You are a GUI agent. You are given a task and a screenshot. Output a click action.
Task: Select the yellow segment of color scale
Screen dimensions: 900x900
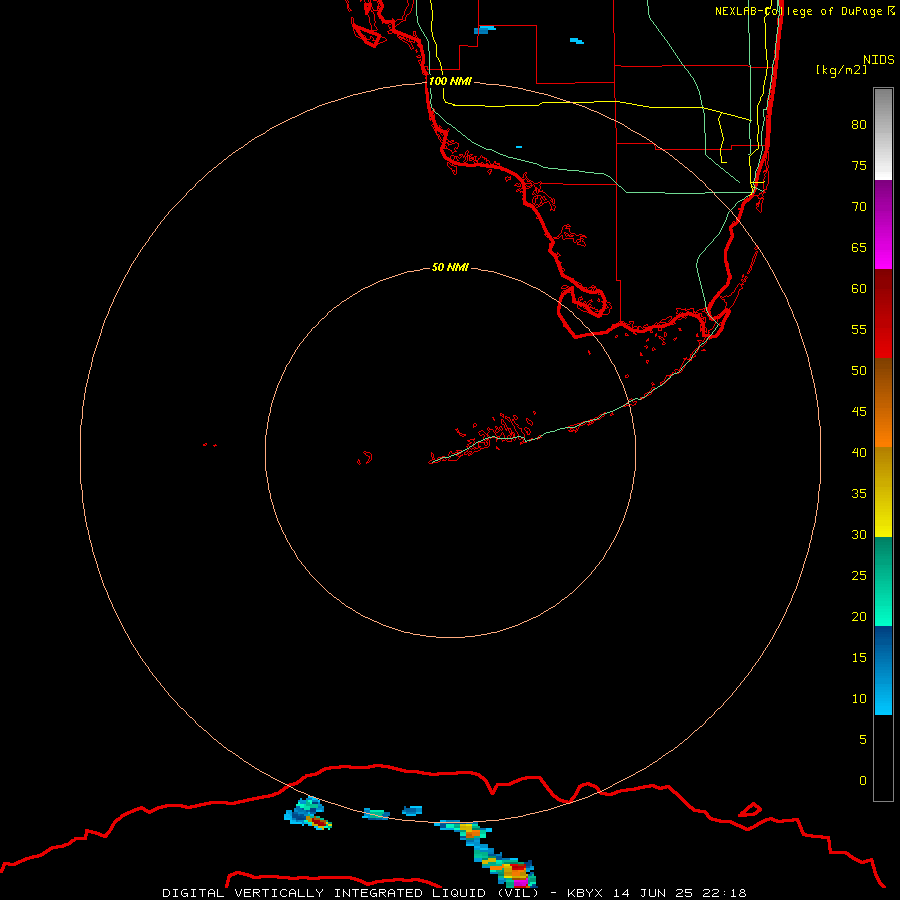pyautogui.click(x=883, y=492)
